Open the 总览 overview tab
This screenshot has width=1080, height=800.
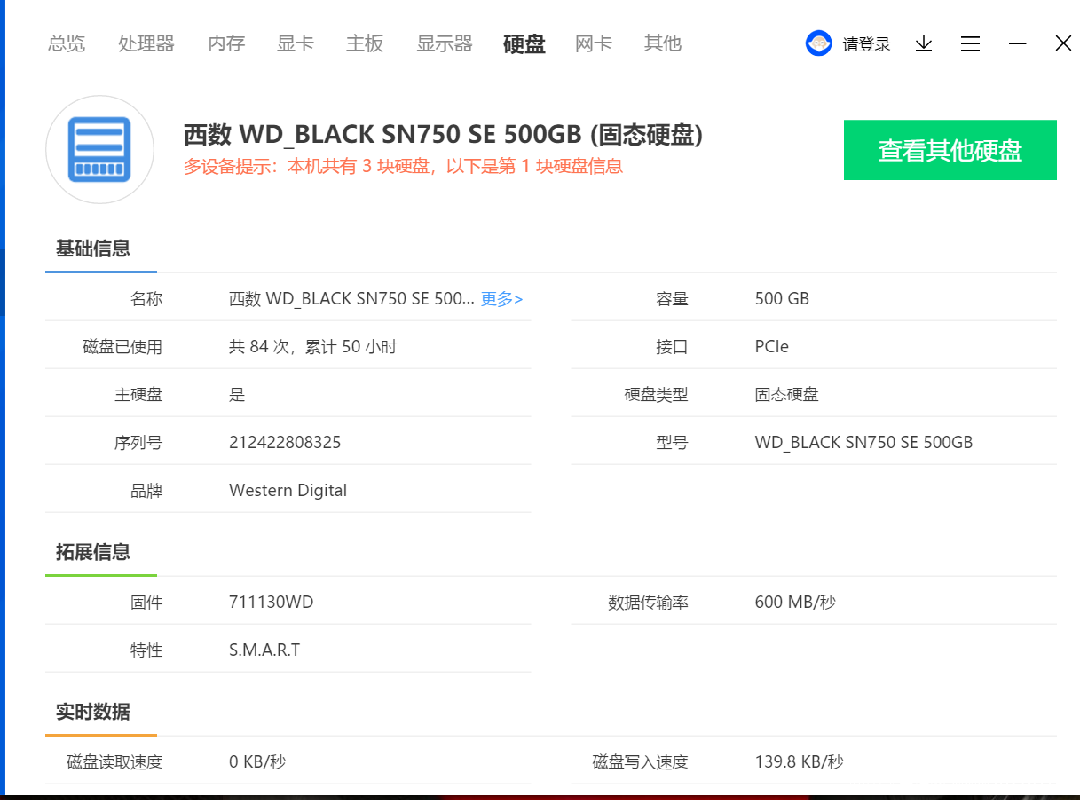tap(67, 43)
